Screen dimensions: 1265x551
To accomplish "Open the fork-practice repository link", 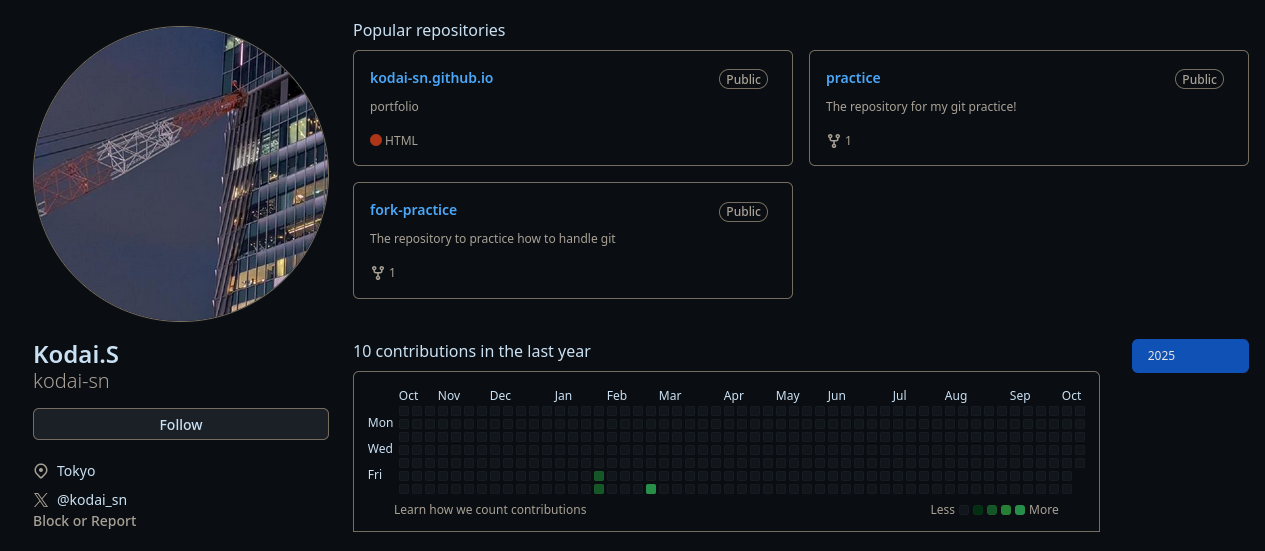I will click(413, 210).
